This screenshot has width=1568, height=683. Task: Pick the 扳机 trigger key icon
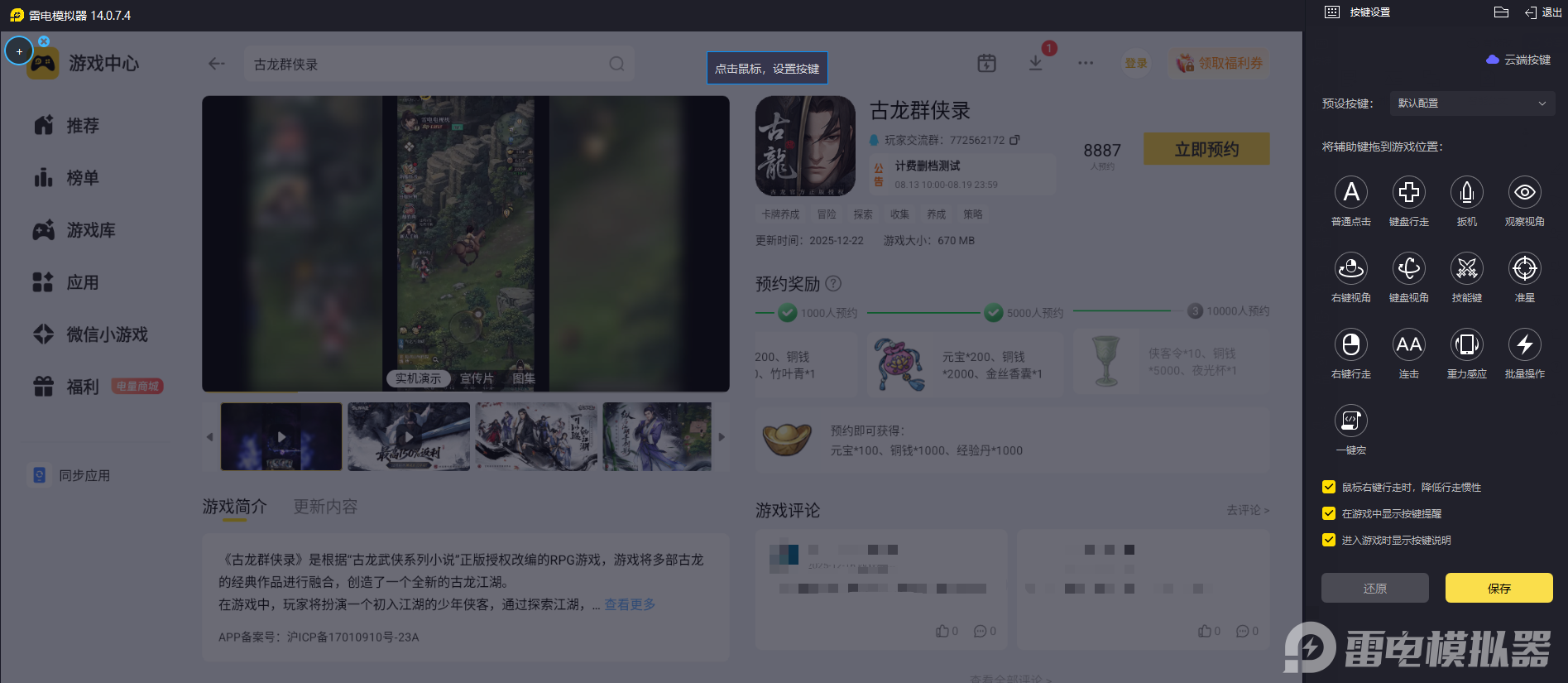point(1467,192)
